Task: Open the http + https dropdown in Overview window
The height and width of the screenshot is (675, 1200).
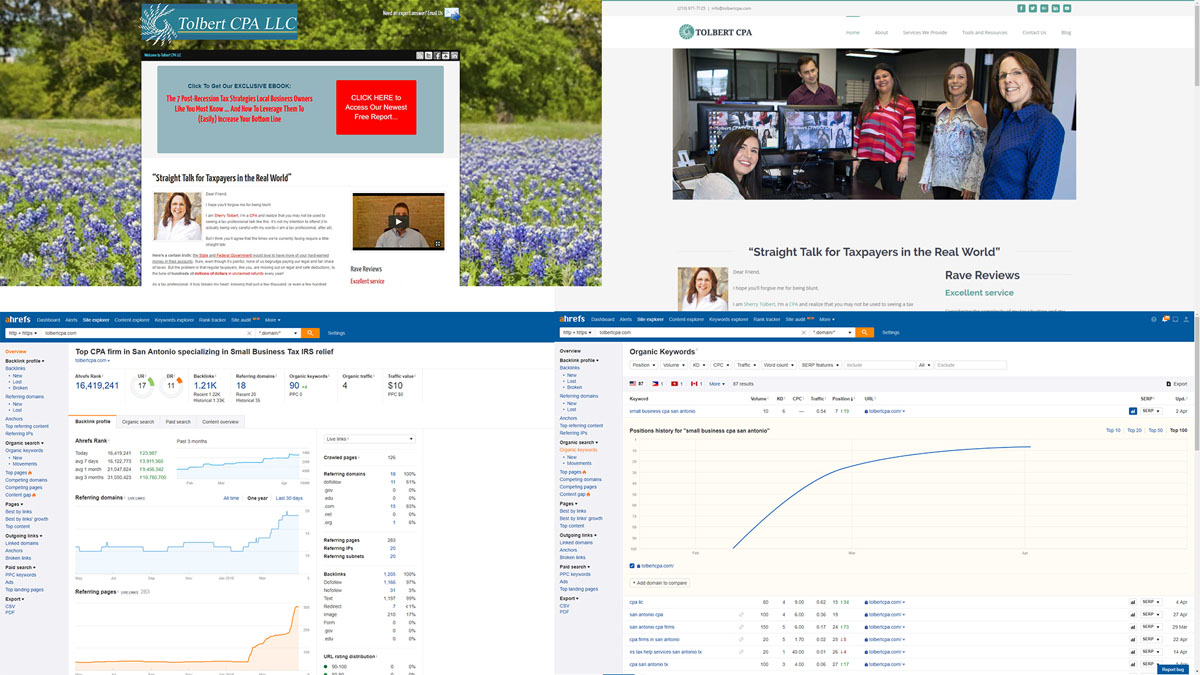Action: point(22,333)
